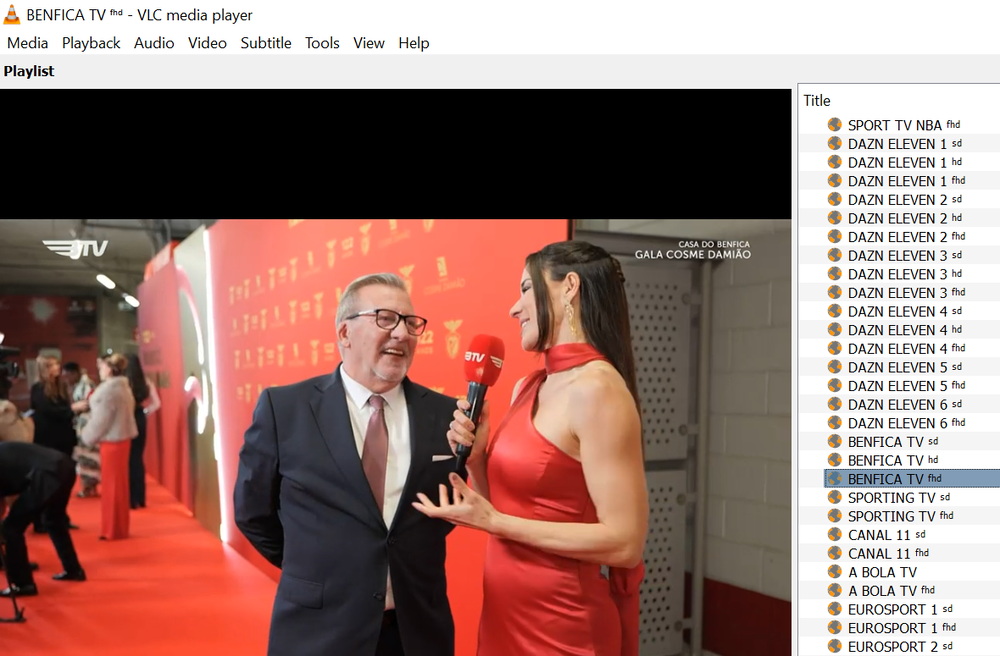
Task: Click the stream icon beside DAZN ELEVEN 3 sd
Action: pos(834,254)
